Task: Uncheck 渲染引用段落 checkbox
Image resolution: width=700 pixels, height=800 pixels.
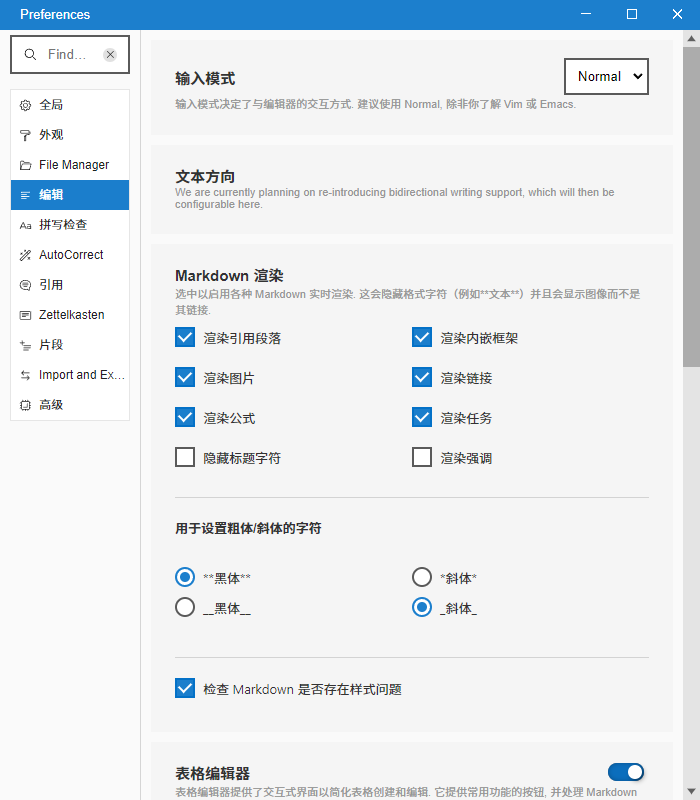Action: tap(185, 337)
